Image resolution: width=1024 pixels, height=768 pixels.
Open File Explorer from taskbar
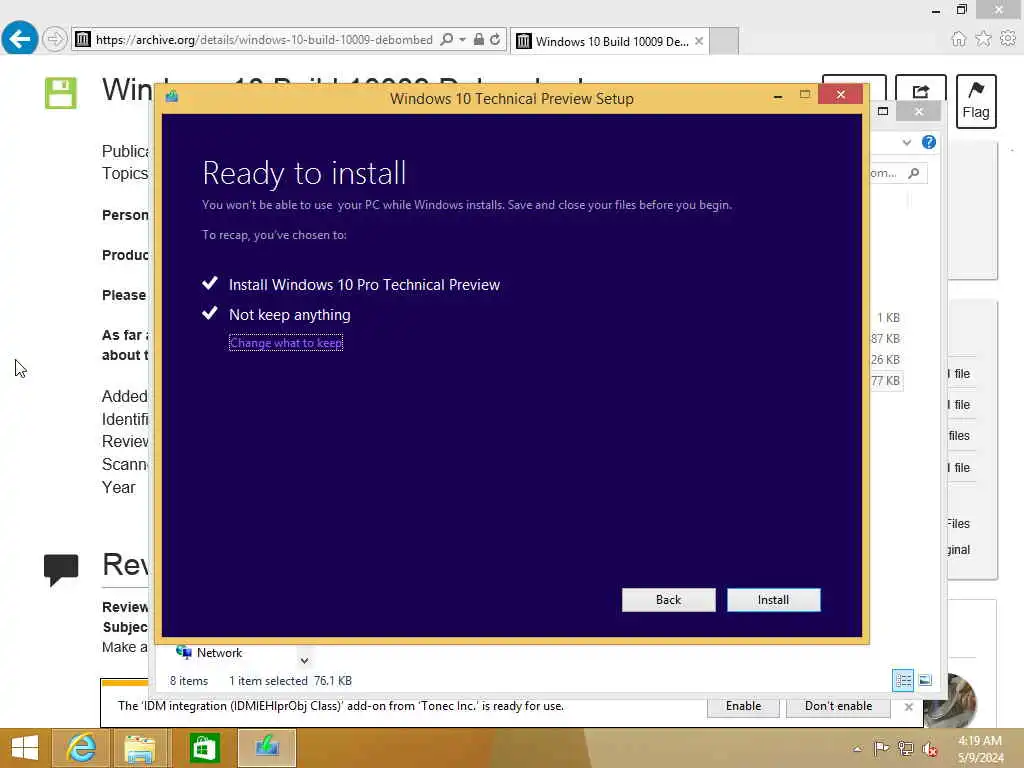click(x=140, y=748)
